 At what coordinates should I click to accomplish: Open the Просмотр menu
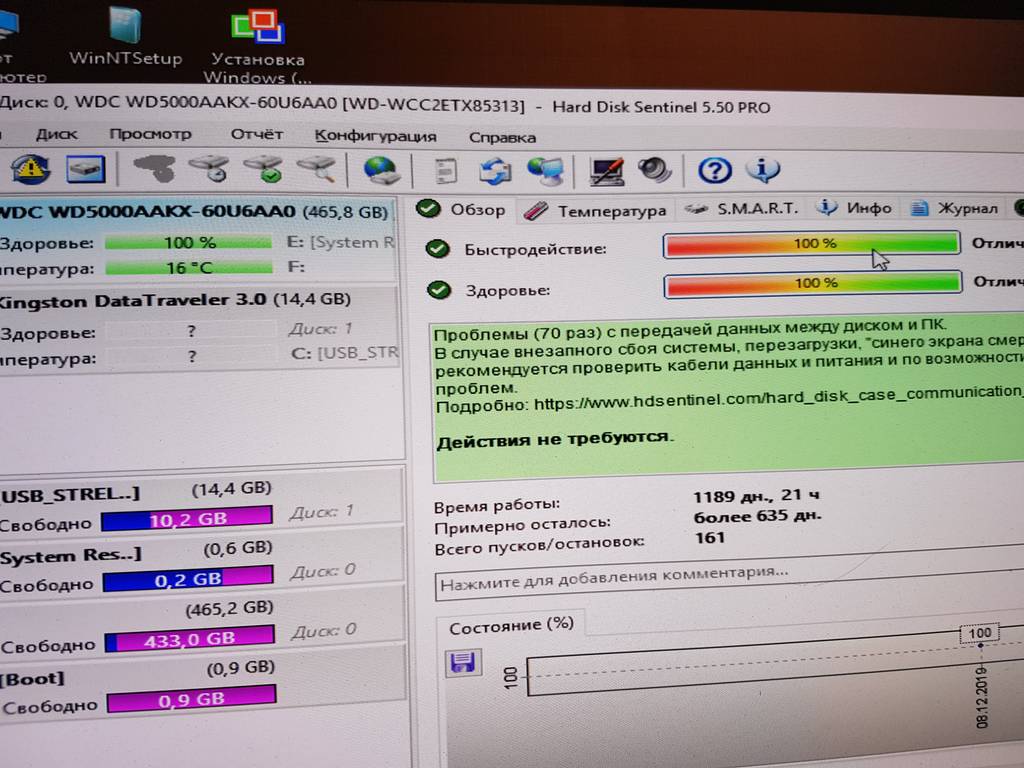[150, 134]
